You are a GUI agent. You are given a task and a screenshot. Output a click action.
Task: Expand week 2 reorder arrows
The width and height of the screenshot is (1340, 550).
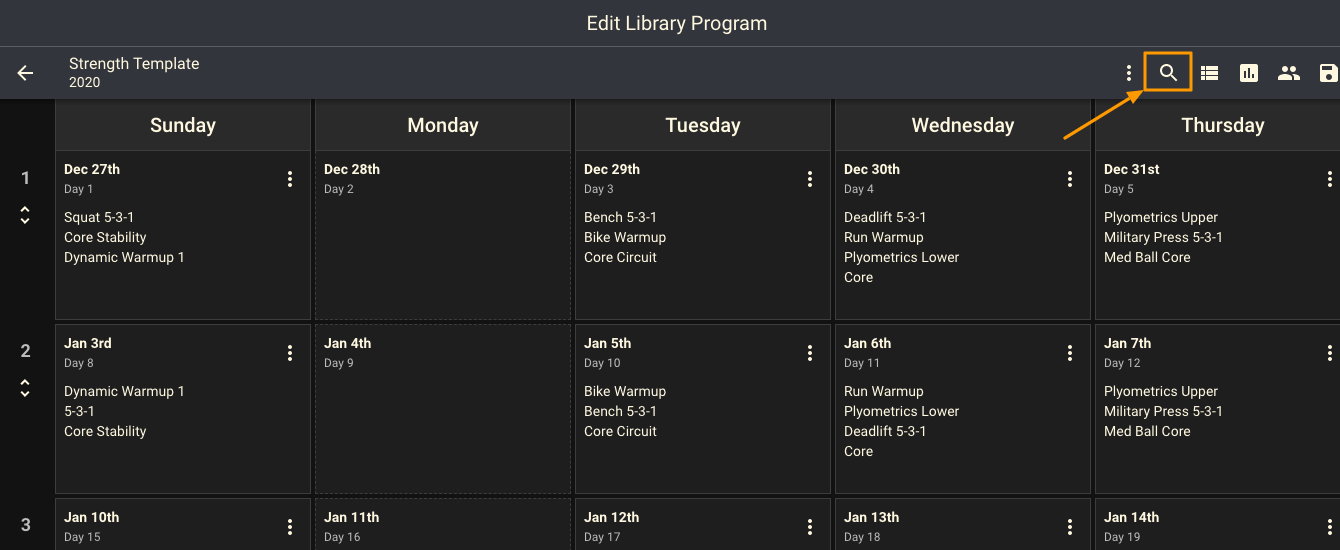(x=25, y=389)
